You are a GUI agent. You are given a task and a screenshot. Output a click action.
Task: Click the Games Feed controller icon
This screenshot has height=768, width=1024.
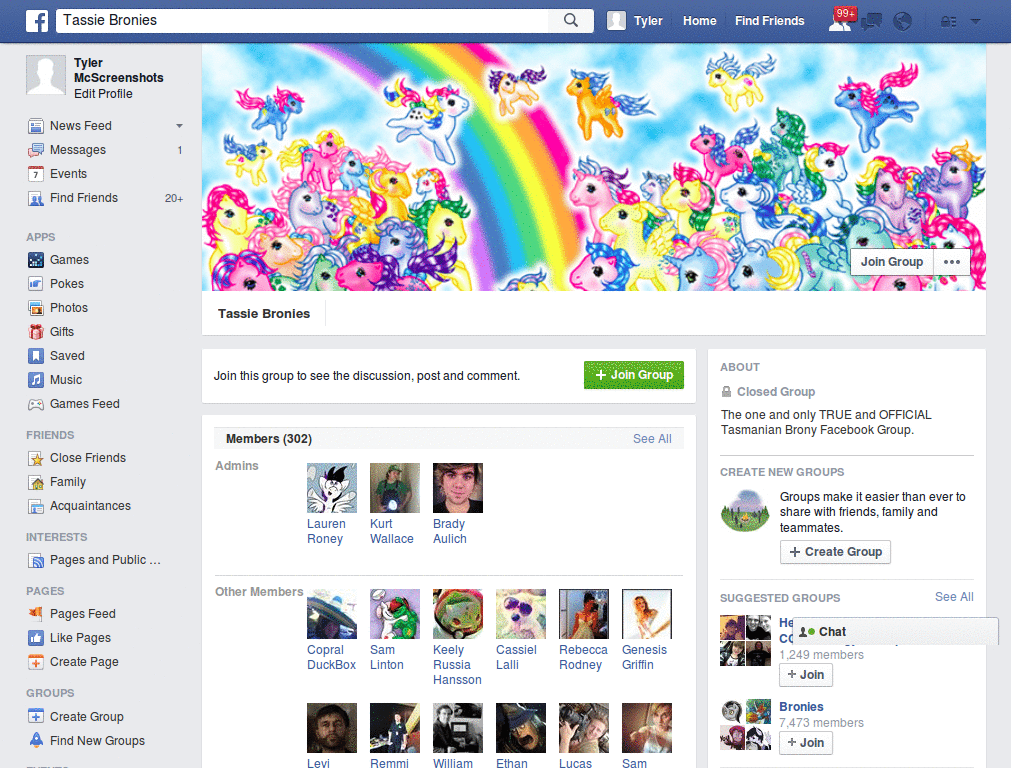[x=36, y=404]
